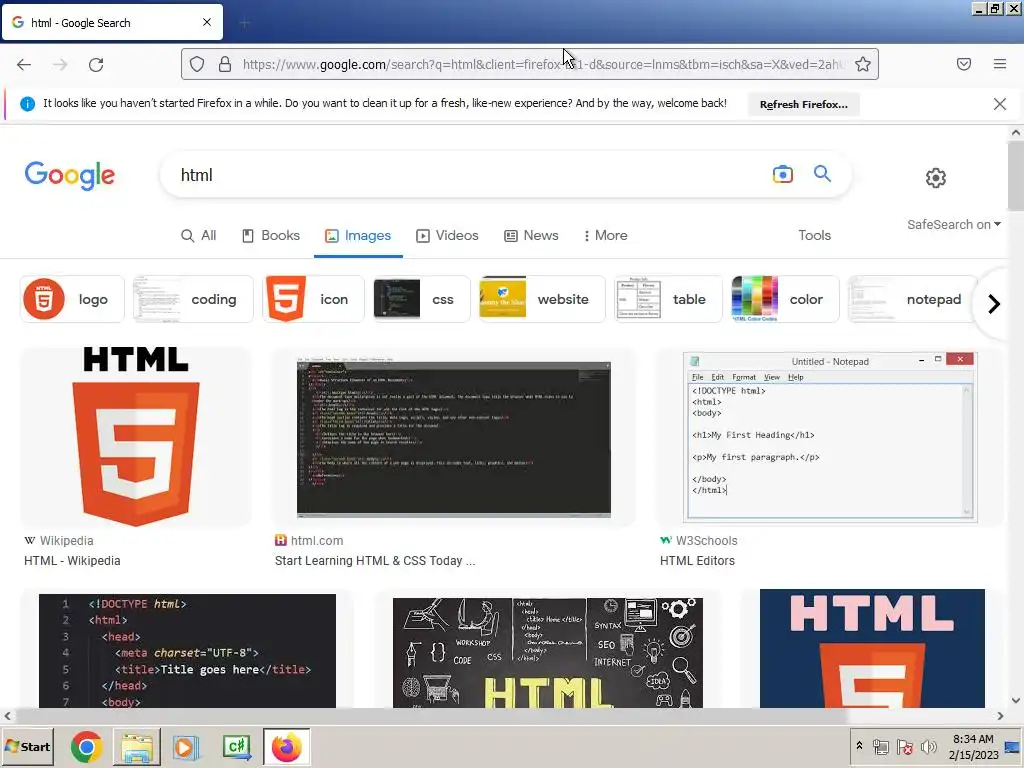Show more suggestion chips with right arrow

tap(993, 304)
